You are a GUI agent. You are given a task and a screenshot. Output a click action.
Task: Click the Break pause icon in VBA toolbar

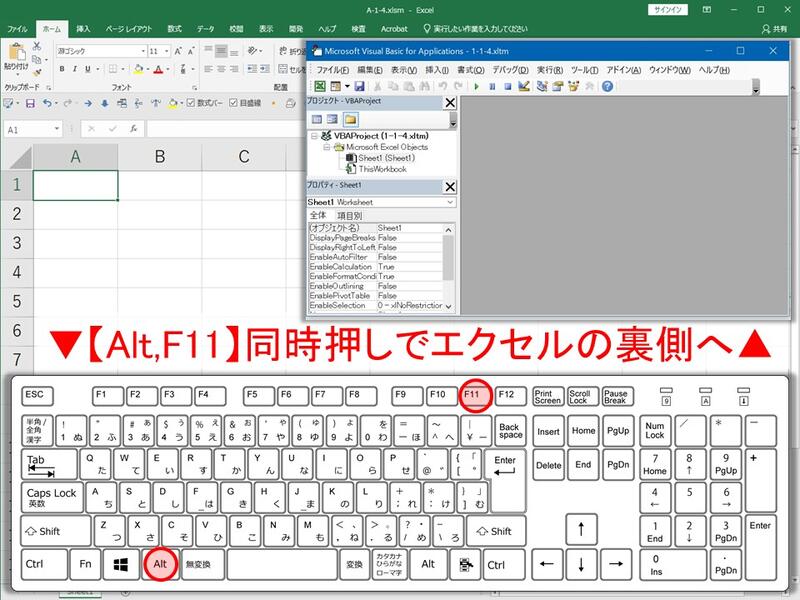click(492, 87)
